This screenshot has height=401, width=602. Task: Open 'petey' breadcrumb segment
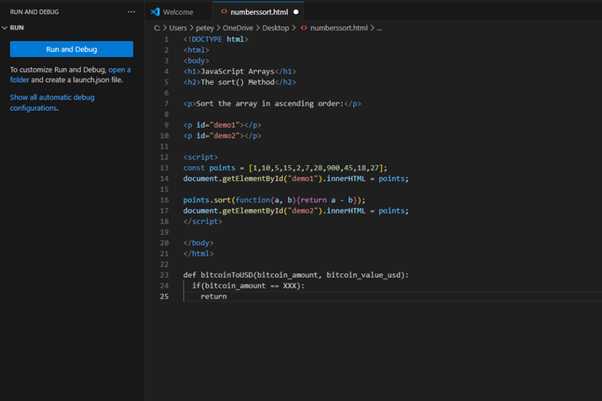tap(205, 28)
